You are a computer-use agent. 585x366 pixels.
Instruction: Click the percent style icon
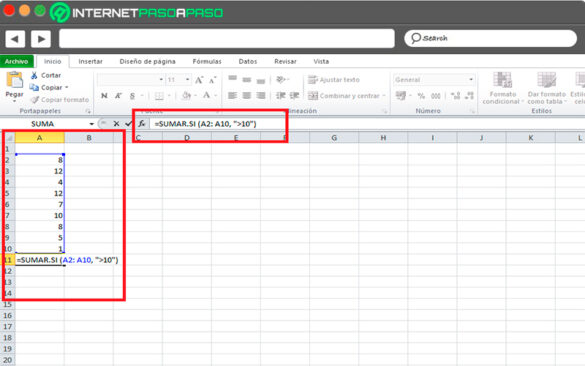click(421, 96)
